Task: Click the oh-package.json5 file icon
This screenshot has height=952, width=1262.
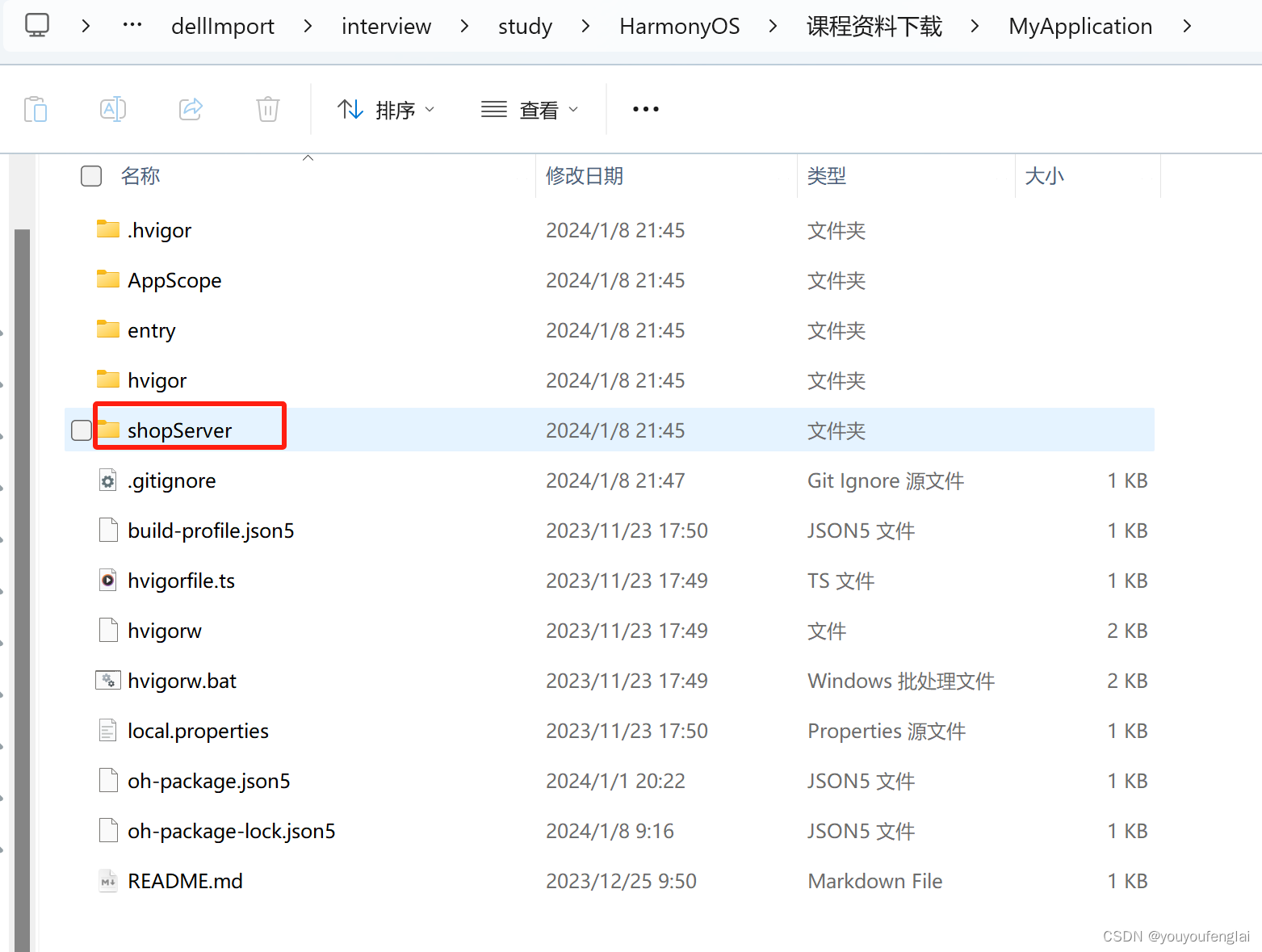Action: point(108,781)
